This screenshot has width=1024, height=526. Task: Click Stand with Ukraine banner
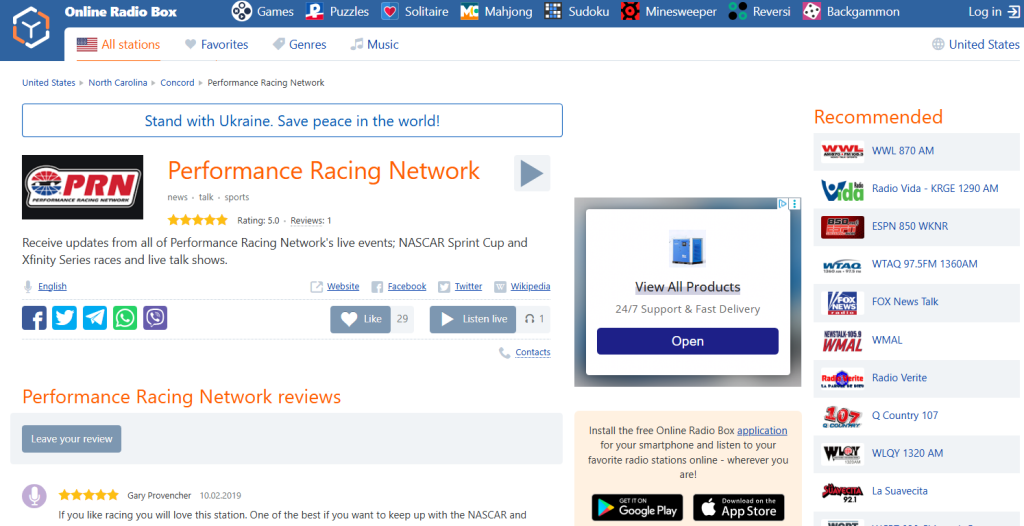click(x=292, y=120)
